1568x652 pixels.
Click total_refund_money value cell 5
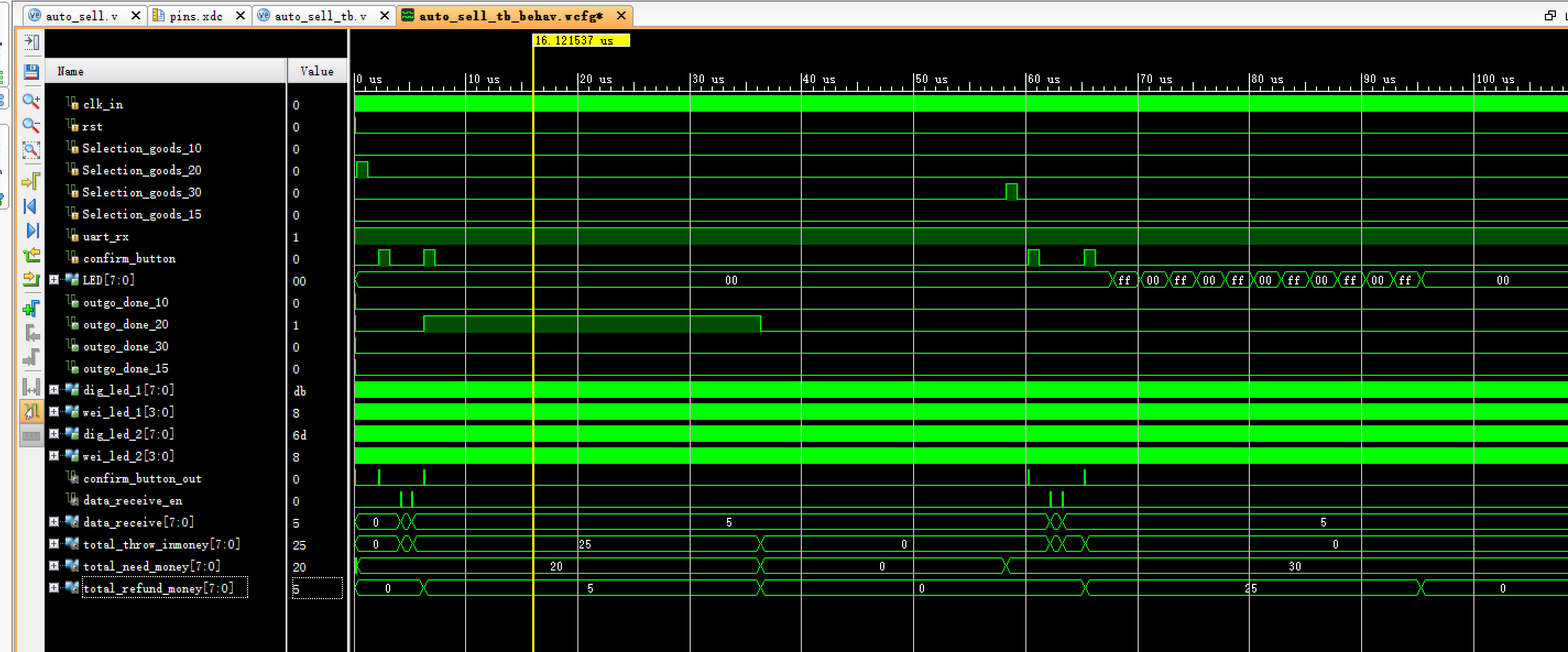pos(317,589)
